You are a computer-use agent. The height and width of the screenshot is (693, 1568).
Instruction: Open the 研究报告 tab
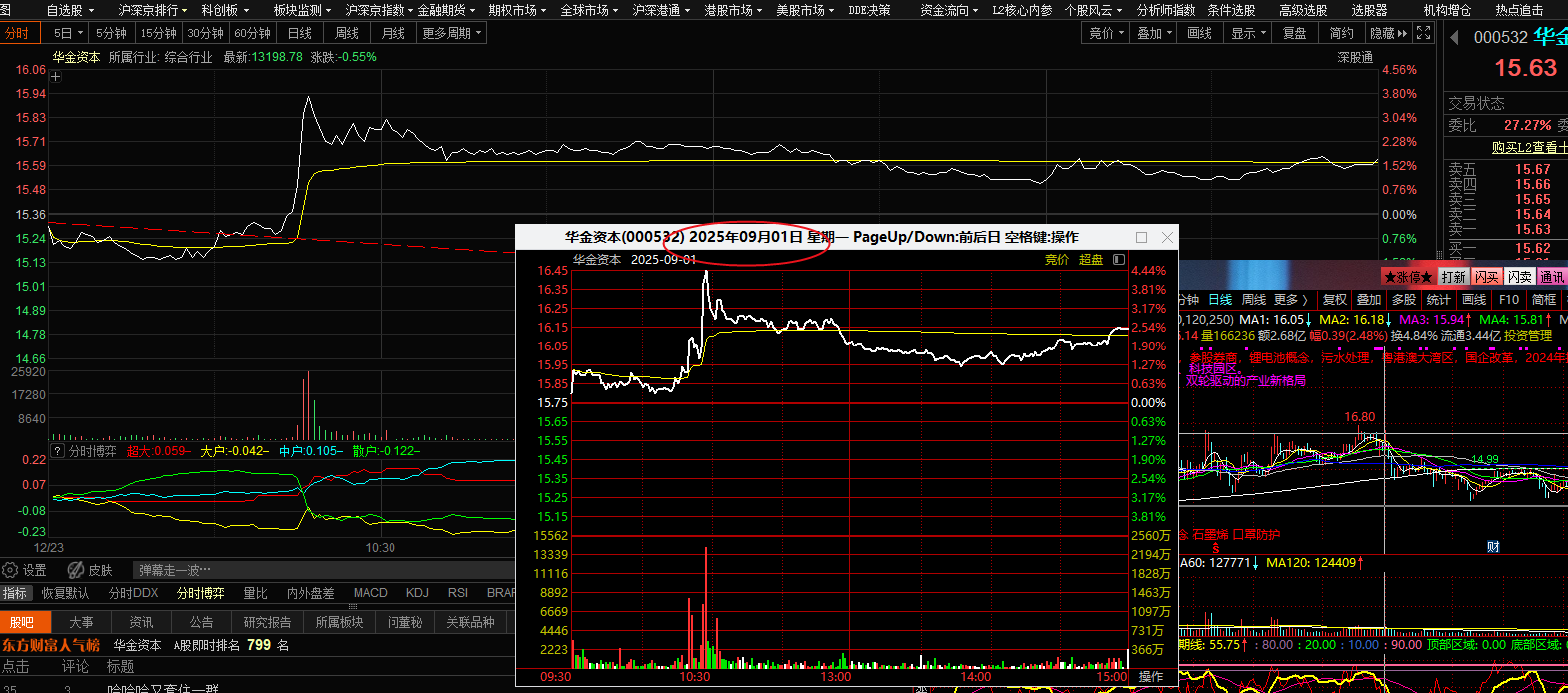pos(267,622)
